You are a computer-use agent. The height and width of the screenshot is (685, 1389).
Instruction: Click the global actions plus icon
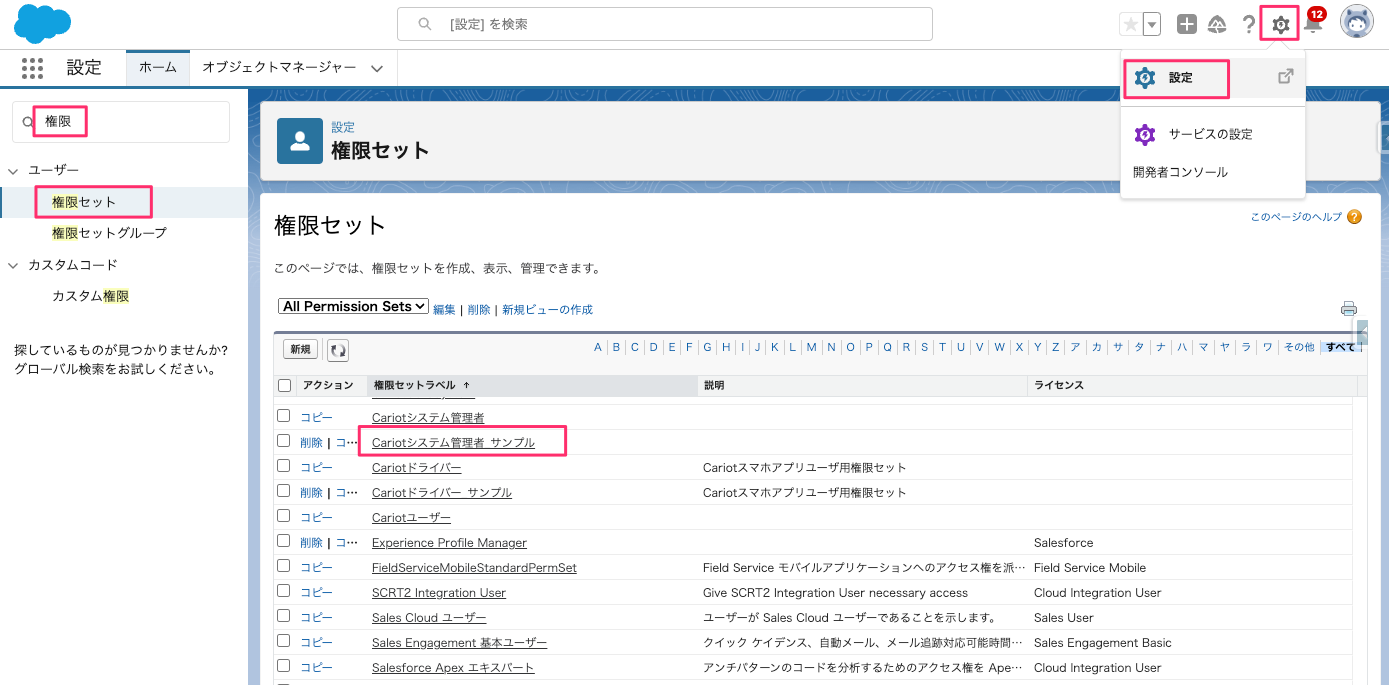1187,25
